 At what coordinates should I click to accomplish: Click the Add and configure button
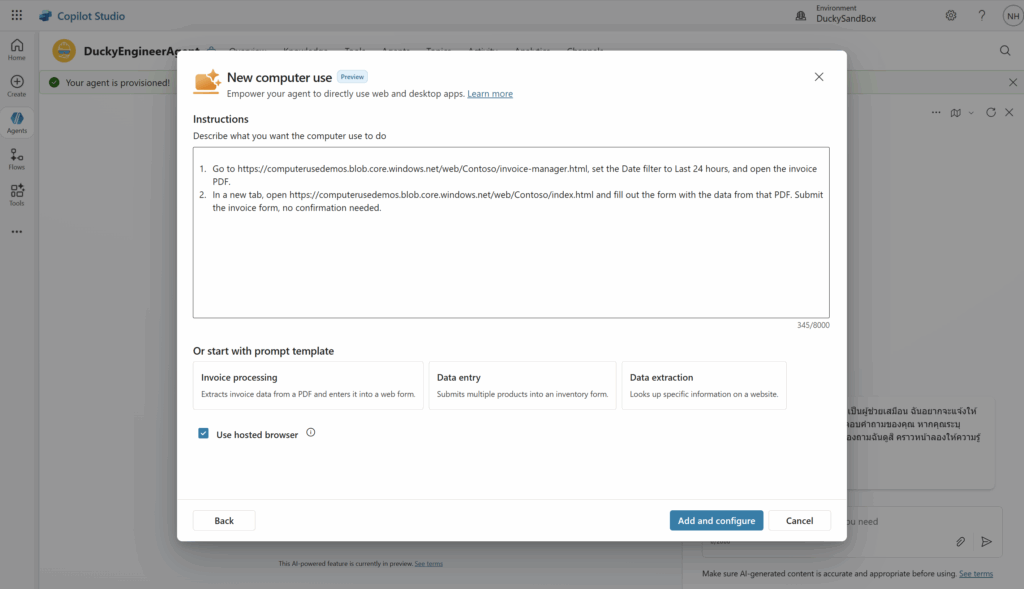coord(716,520)
